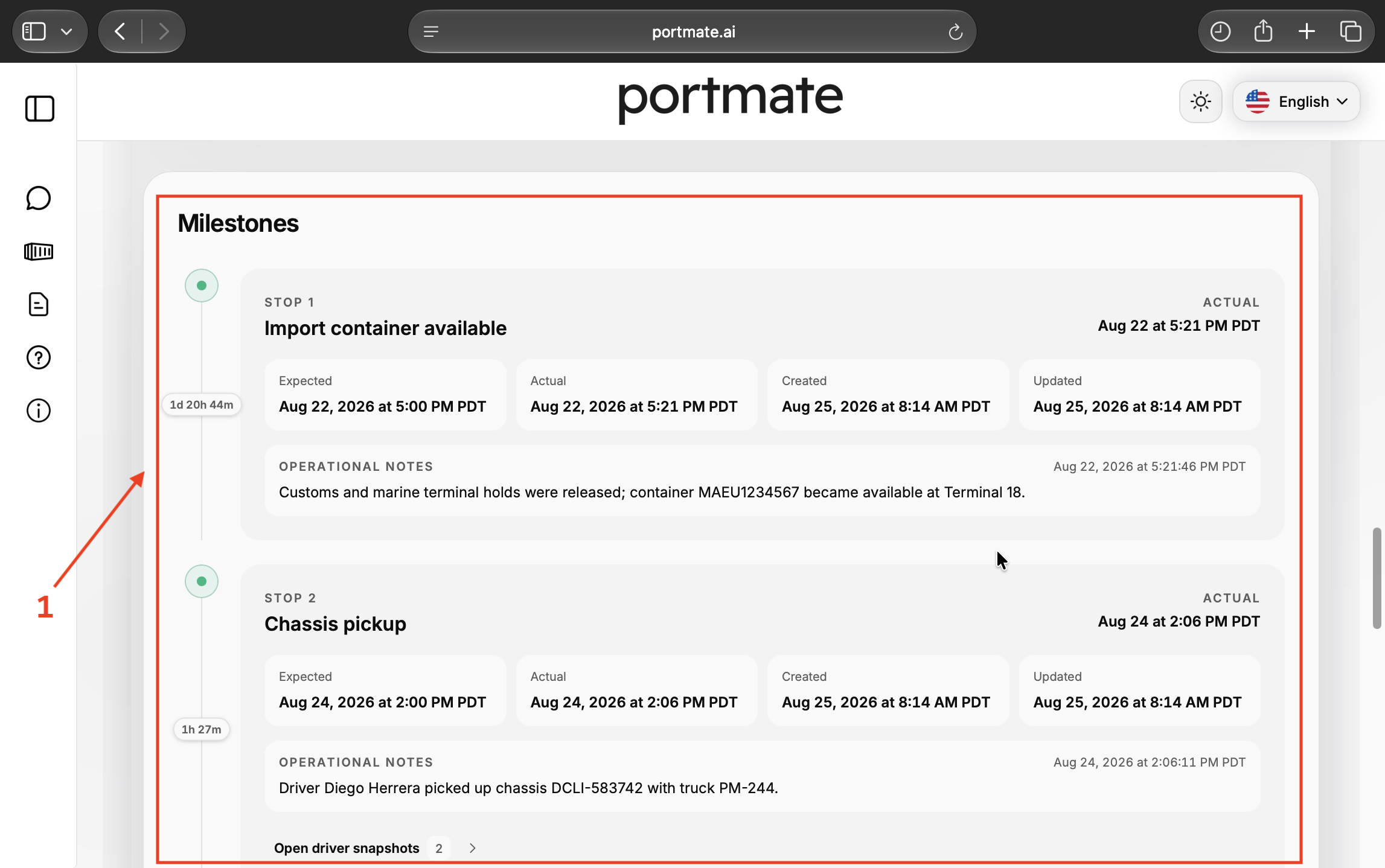Click the Stop 1 green timeline marker
The height and width of the screenshot is (868, 1385).
click(202, 286)
